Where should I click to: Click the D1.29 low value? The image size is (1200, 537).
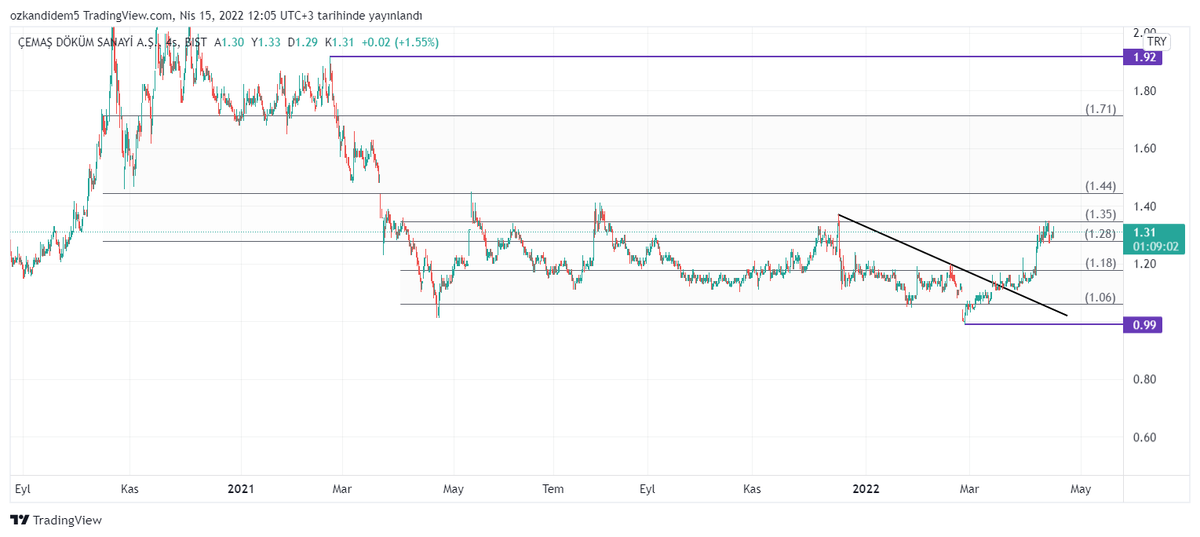303,42
